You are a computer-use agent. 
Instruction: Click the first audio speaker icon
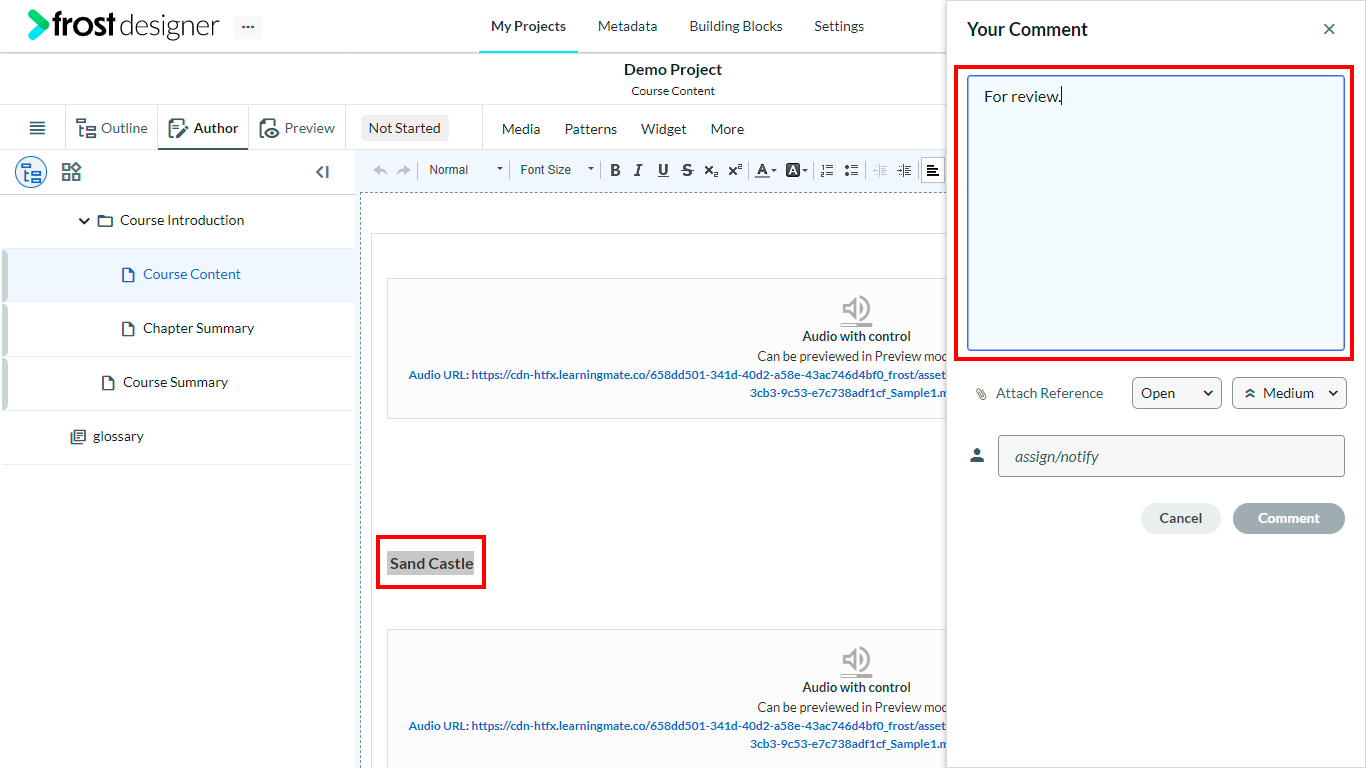point(856,309)
